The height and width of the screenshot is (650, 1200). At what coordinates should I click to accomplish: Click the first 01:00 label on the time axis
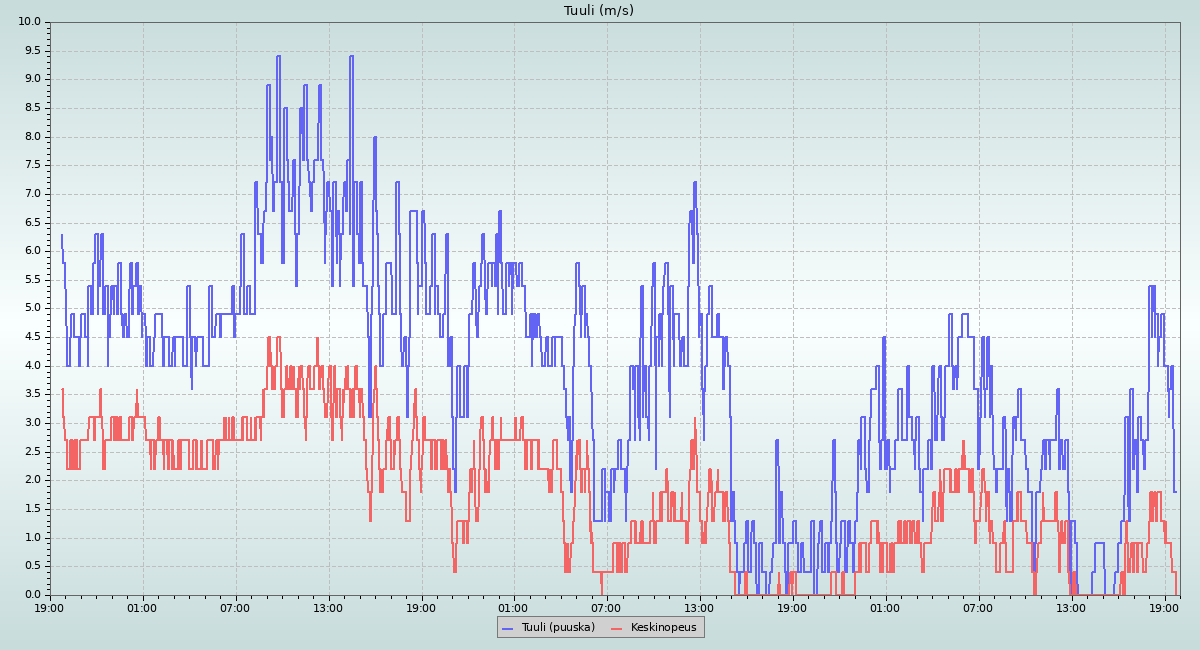[143, 607]
